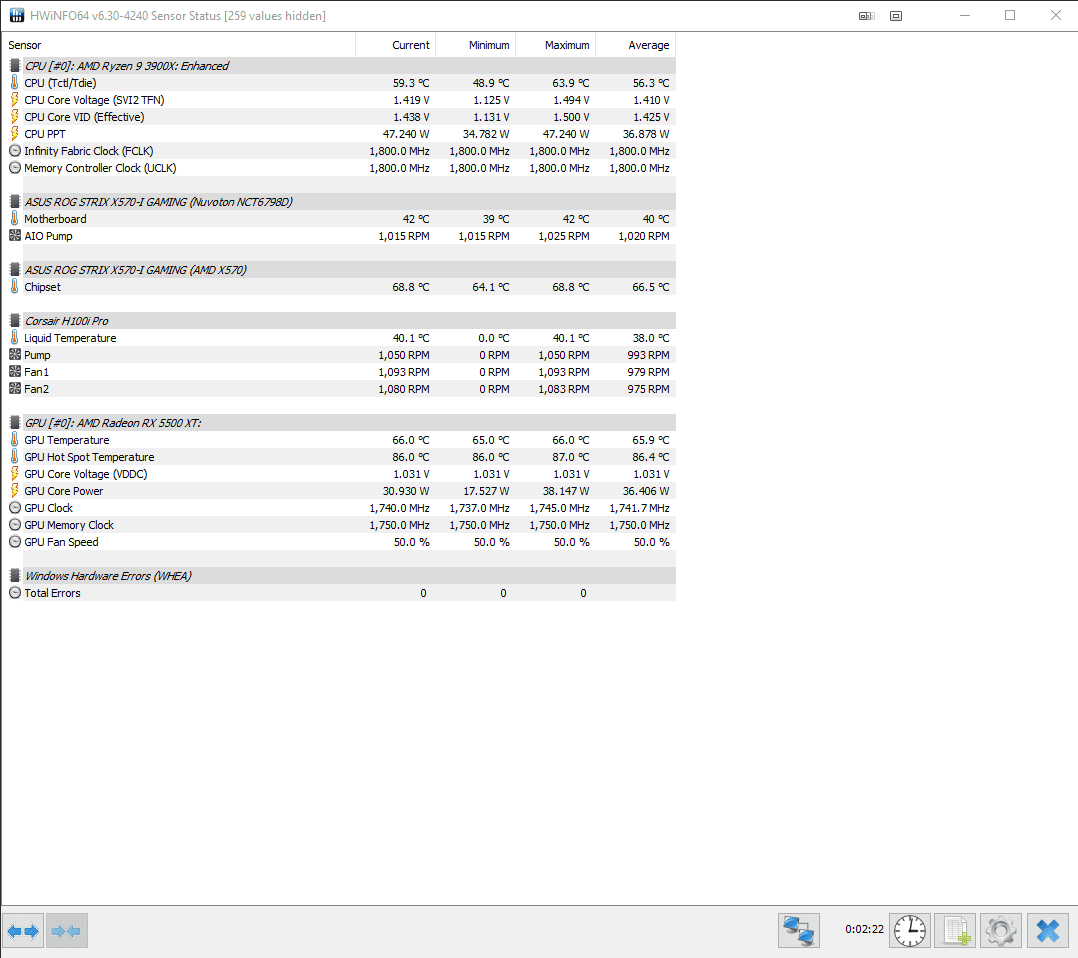Reset the elapsed time clock button

[x=910, y=931]
